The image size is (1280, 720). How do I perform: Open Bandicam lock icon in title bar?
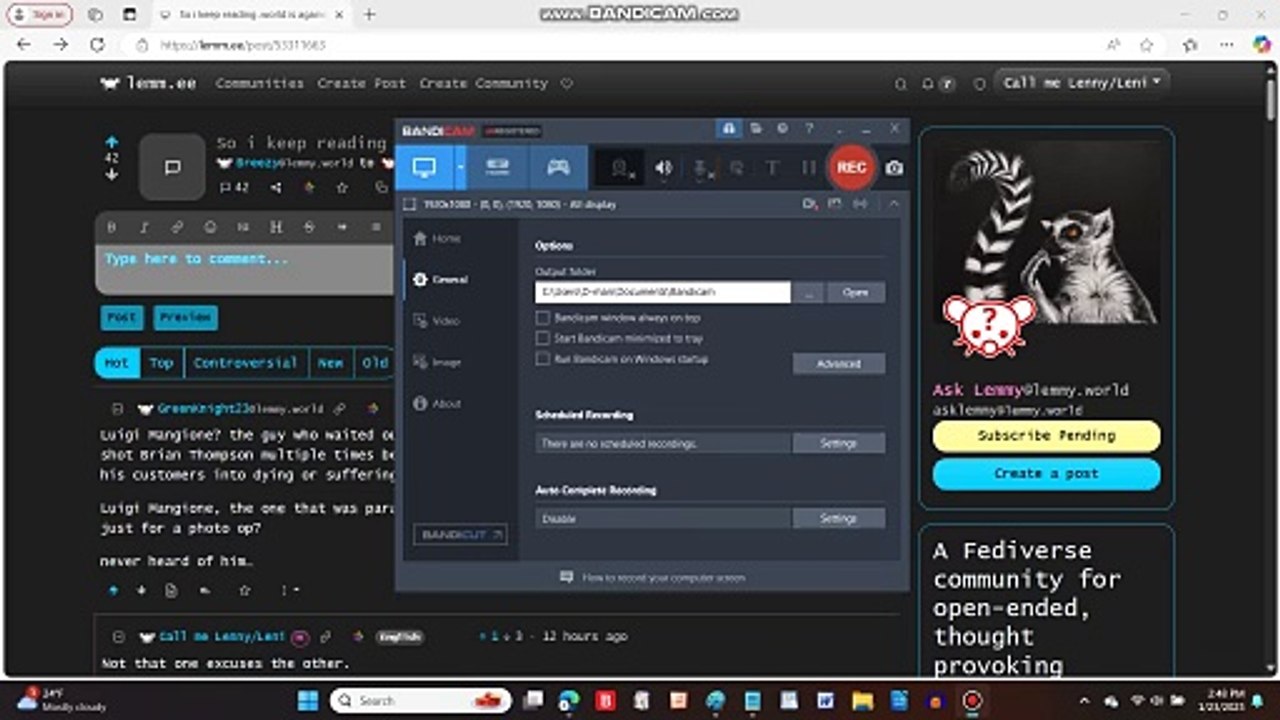[729, 129]
